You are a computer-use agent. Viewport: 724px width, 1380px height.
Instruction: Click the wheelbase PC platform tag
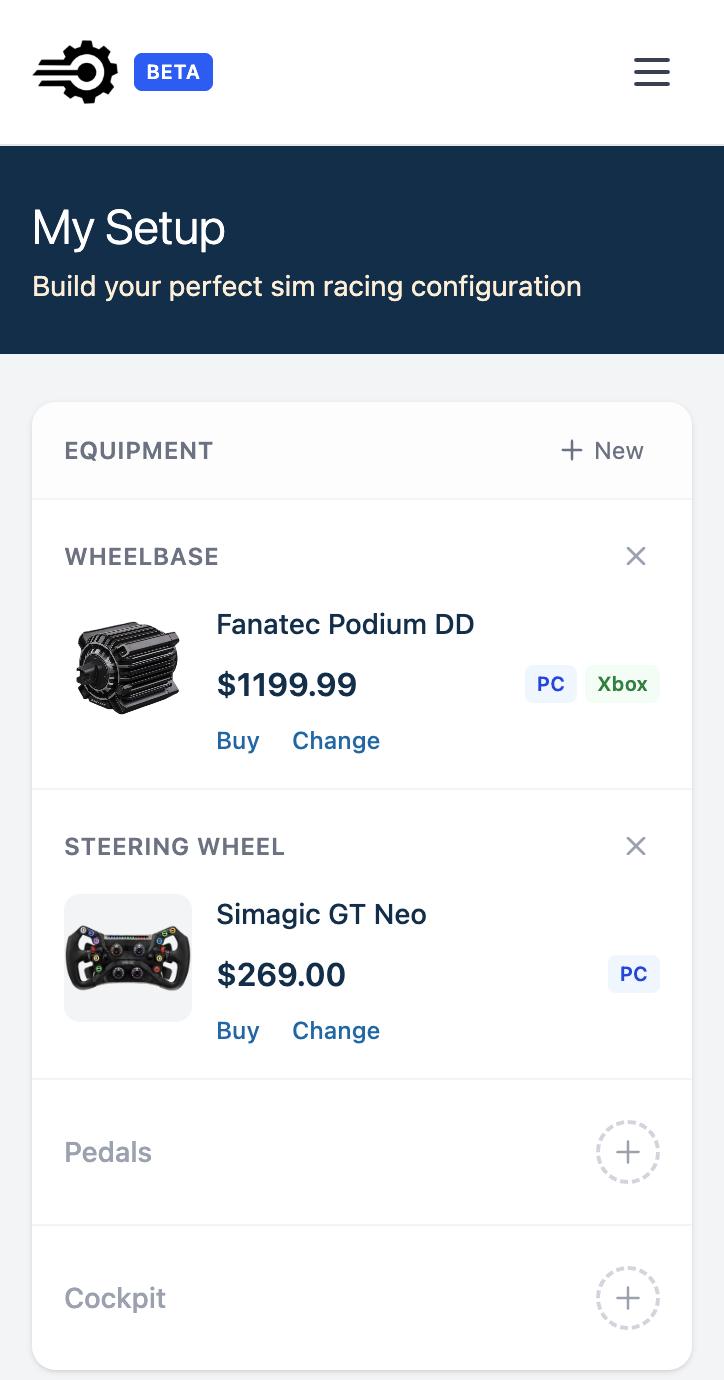[x=551, y=684]
